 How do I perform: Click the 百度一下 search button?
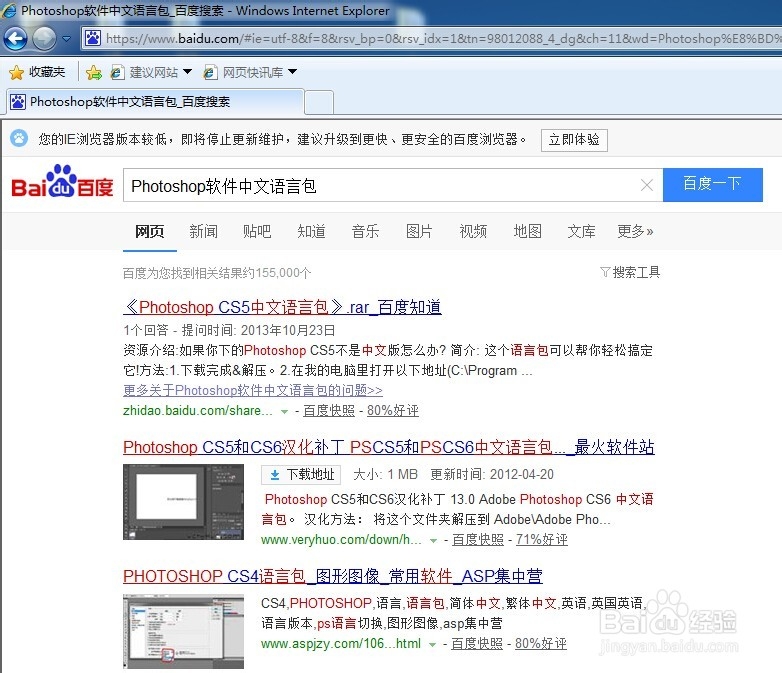[713, 185]
